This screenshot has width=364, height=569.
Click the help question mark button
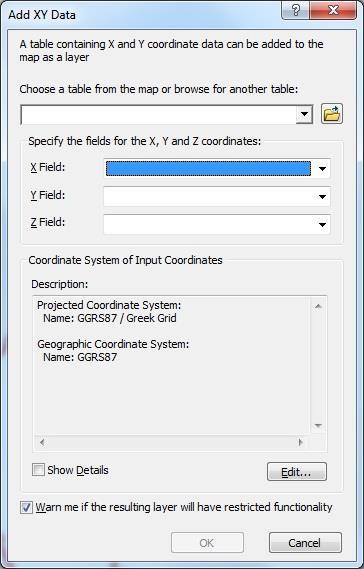pyautogui.click(x=296, y=10)
